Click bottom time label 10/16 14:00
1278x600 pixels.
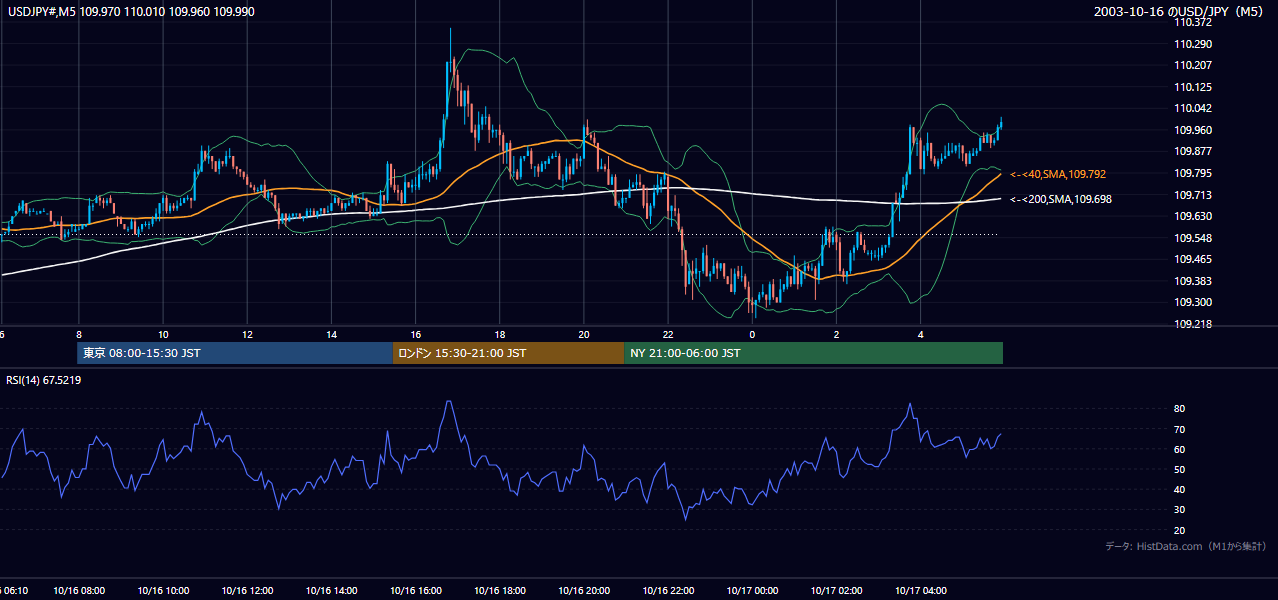pos(331,591)
